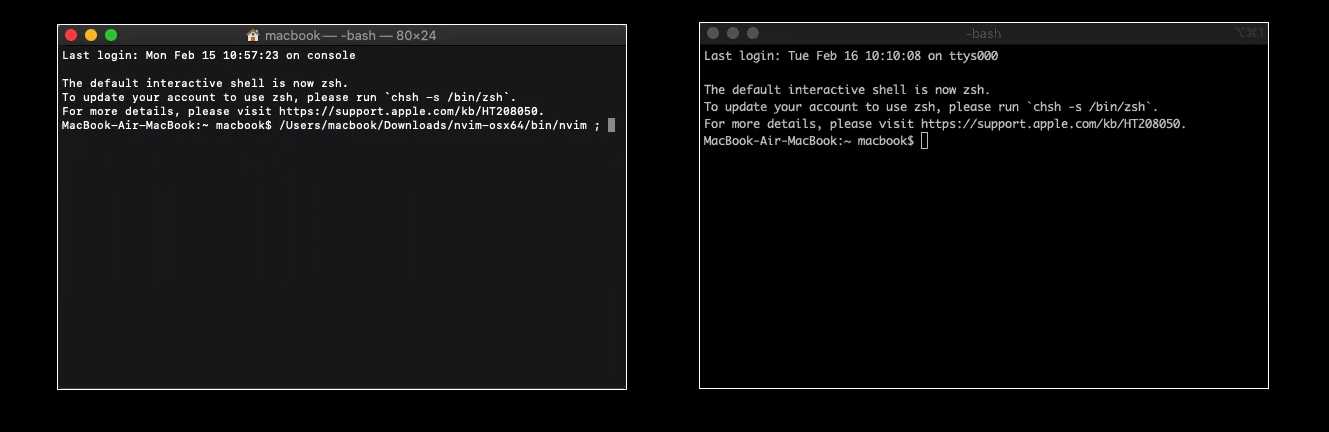1329x432 pixels.
Task: Click the "-bash" title of the inactive window
Action: click(983, 33)
